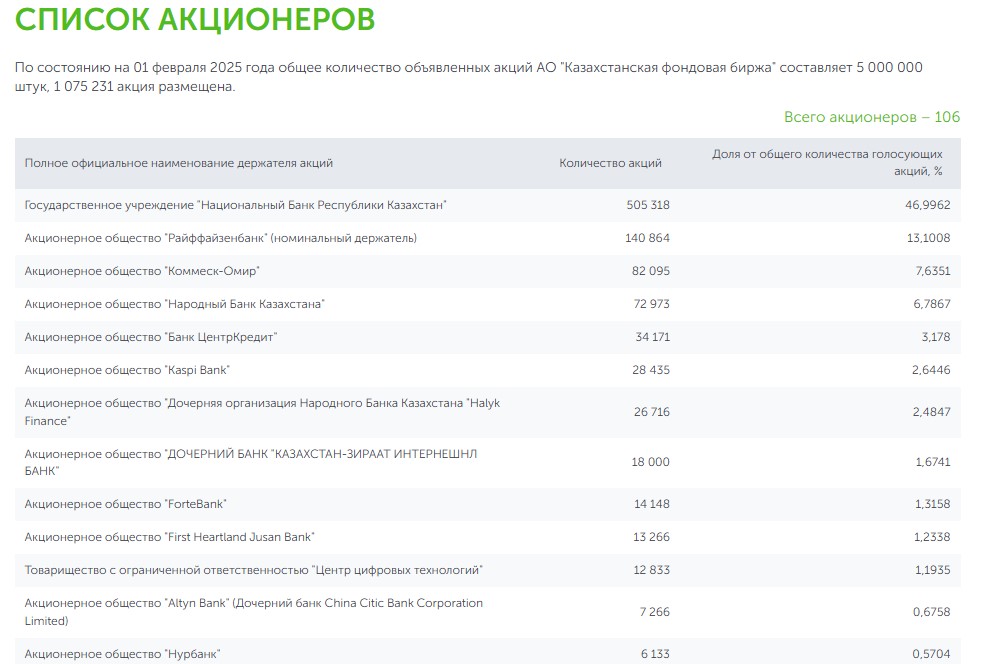Click the percentage 2,6446

[931, 371]
